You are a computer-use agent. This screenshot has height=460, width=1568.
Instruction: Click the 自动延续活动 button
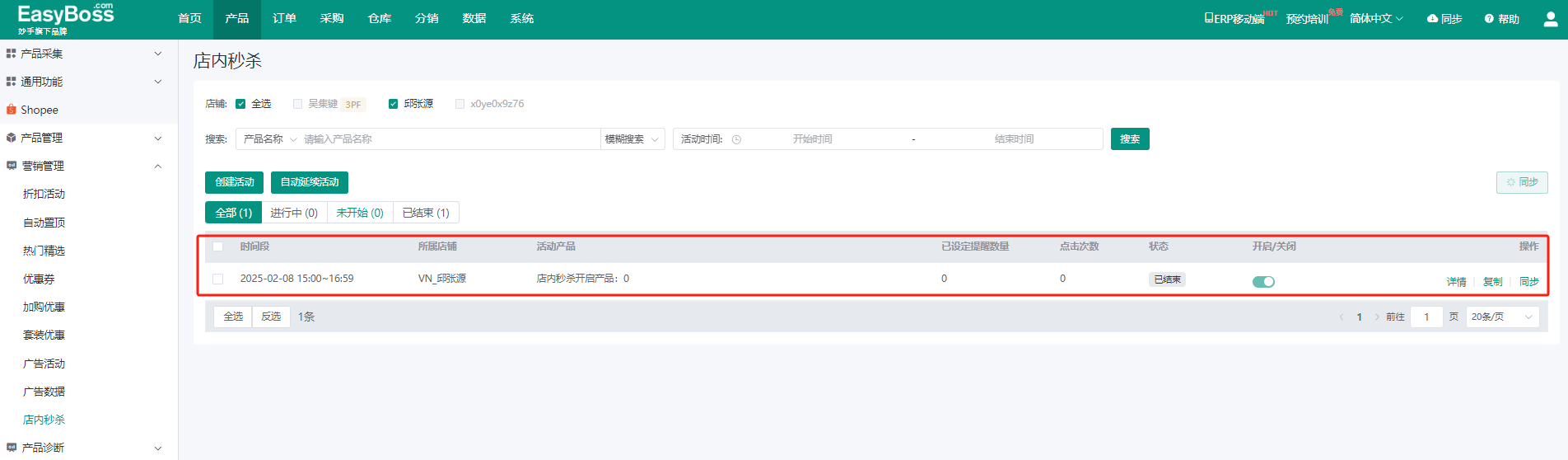coord(310,182)
